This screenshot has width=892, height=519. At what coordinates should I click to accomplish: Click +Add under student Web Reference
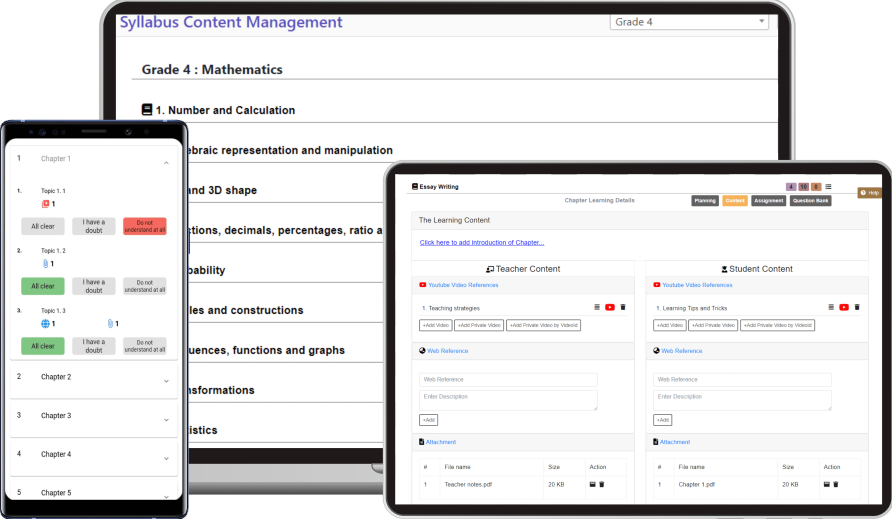tap(662, 420)
